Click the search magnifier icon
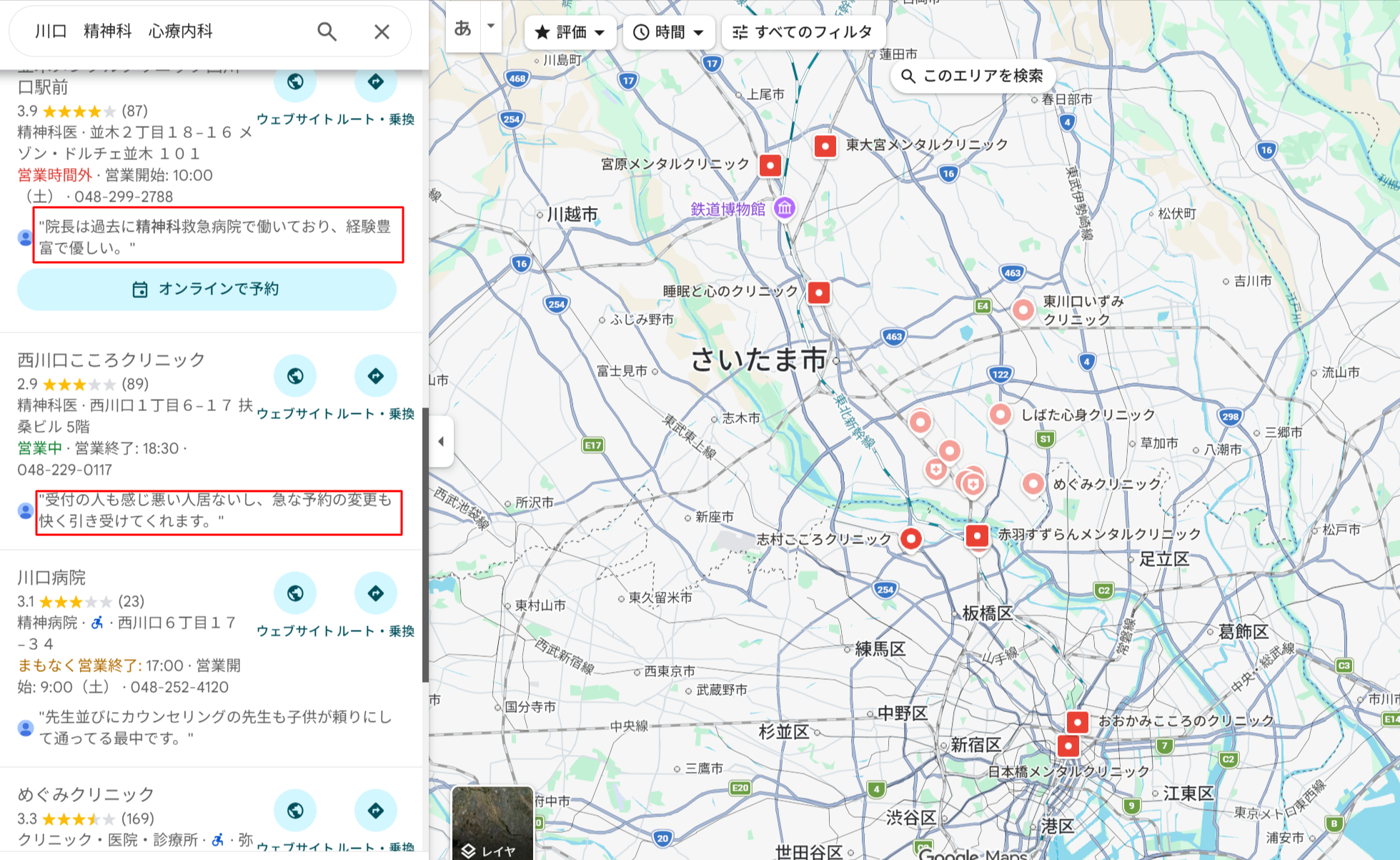Image resolution: width=1400 pixels, height=860 pixels. tap(327, 31)
